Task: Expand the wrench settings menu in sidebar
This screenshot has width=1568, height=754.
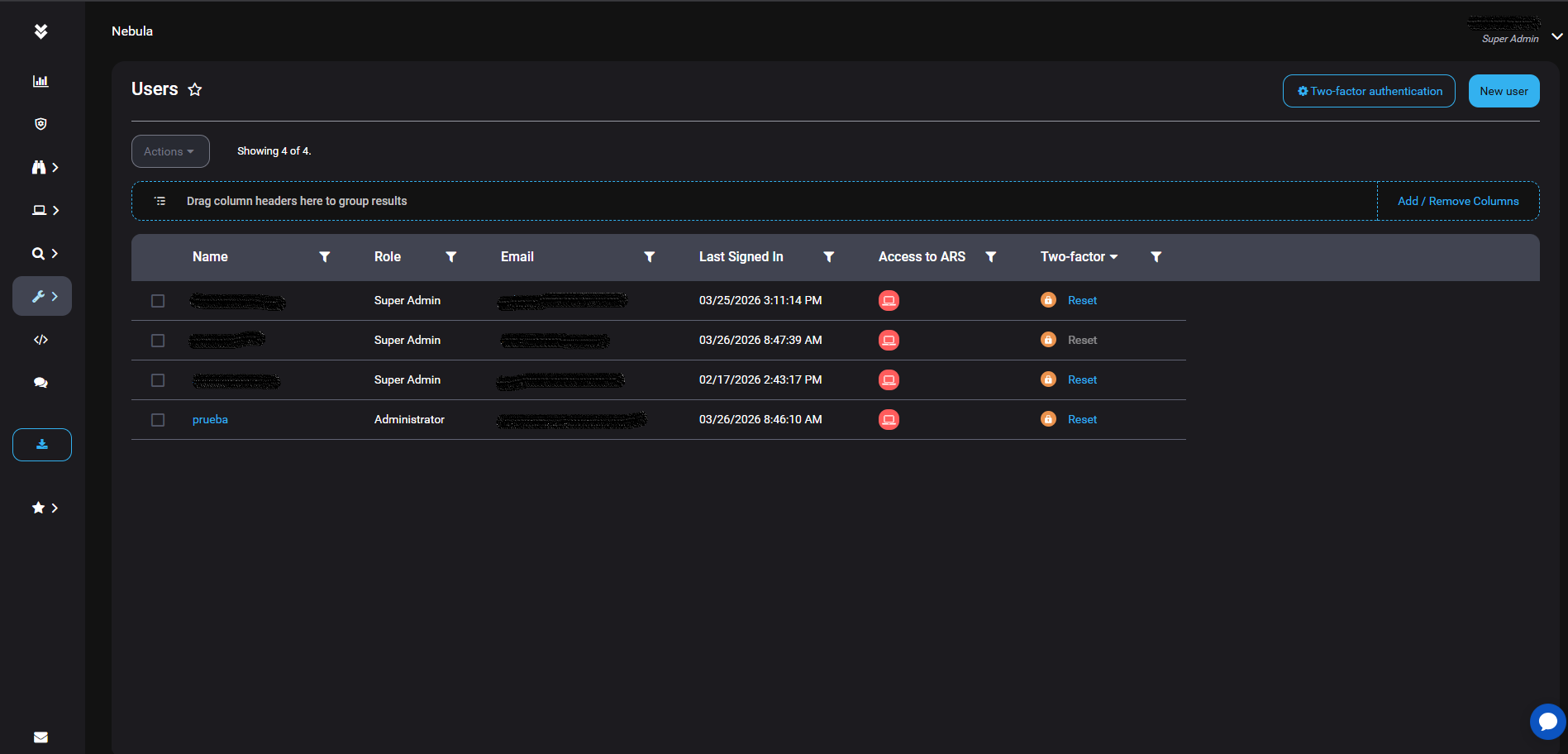Action: (42, 296)
